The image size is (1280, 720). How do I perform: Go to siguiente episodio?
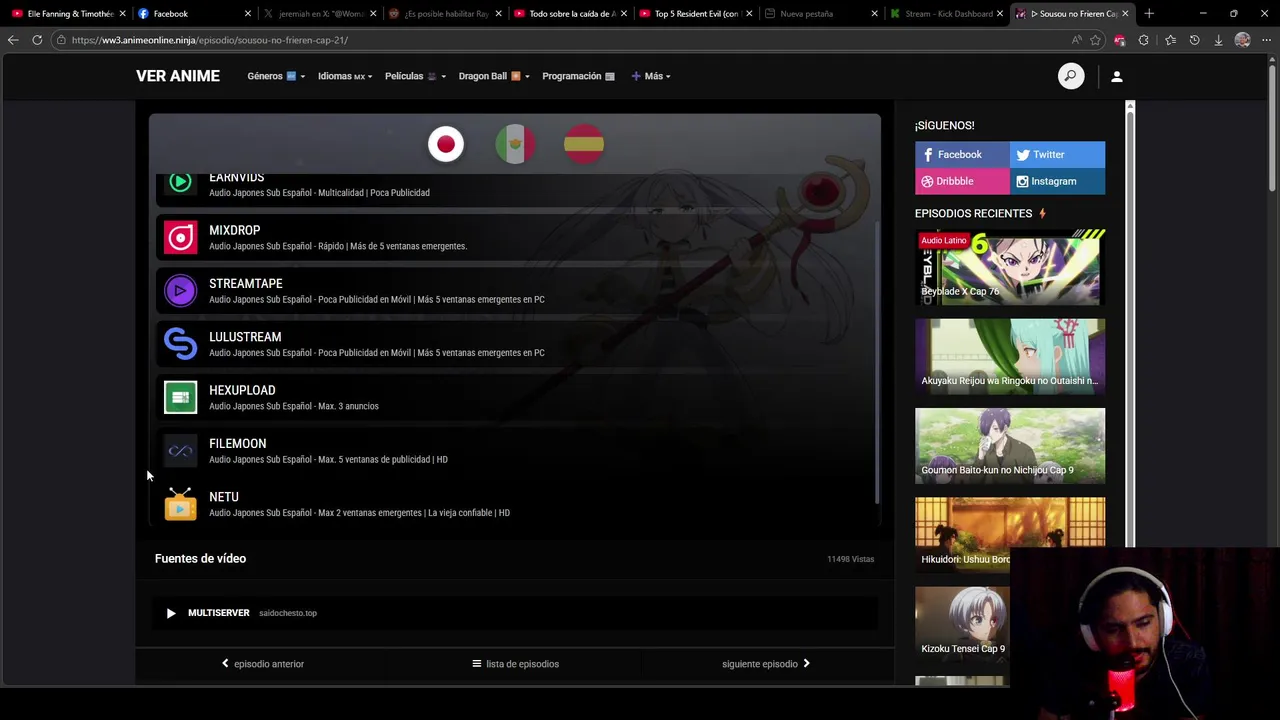coord(766,664)
